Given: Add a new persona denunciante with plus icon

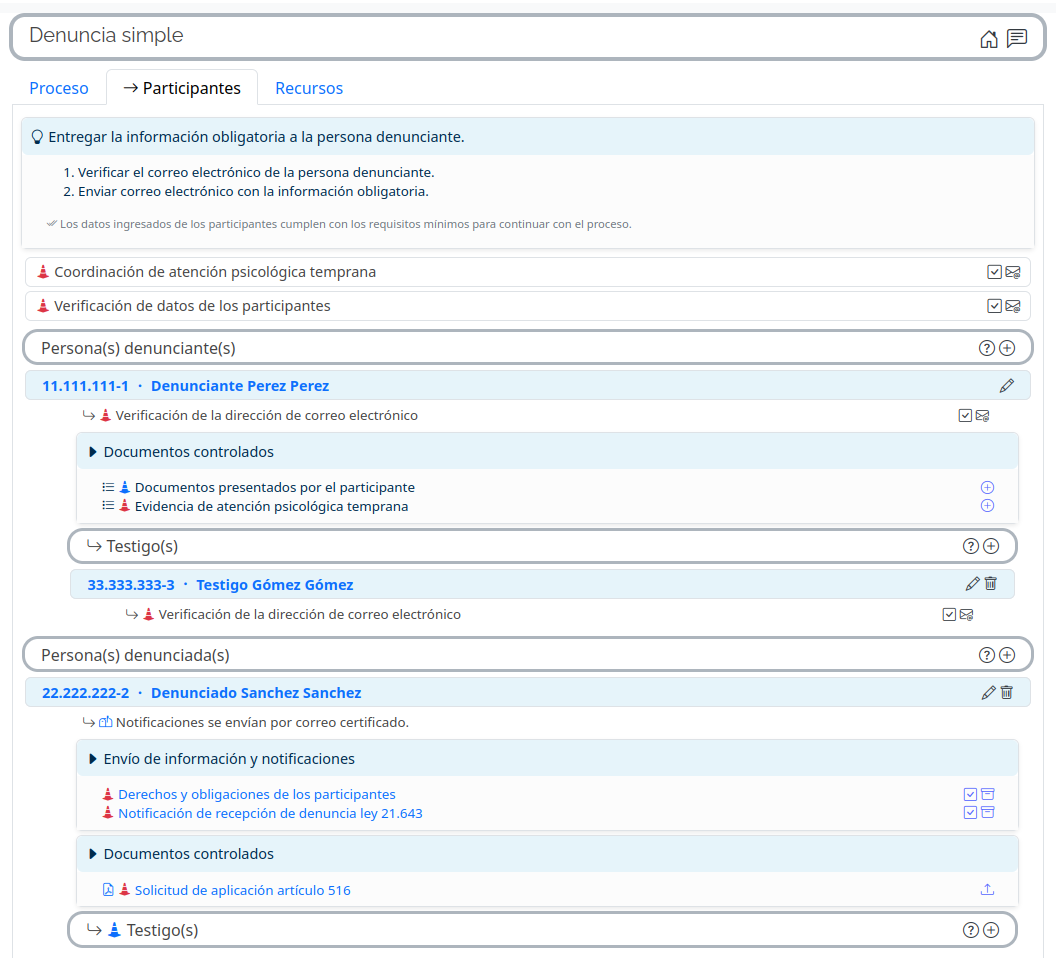Looking at the screenshot, I should click(1007, 348).
